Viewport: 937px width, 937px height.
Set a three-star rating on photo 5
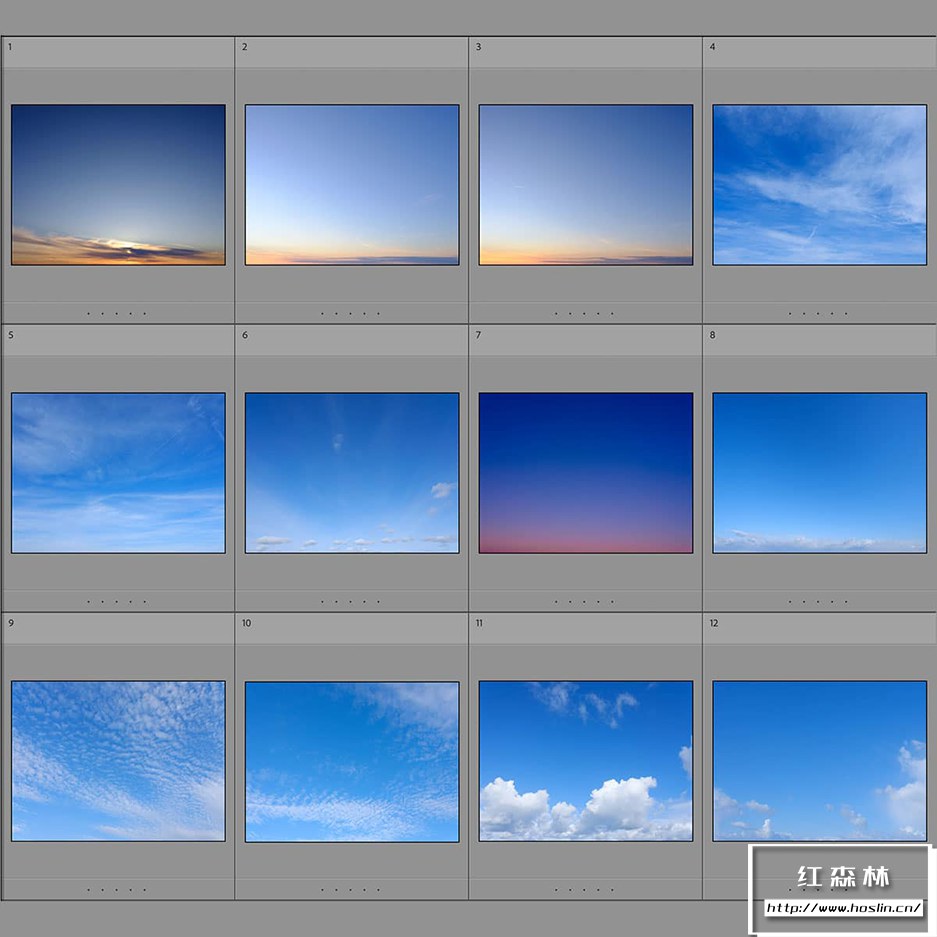[117, 602]
